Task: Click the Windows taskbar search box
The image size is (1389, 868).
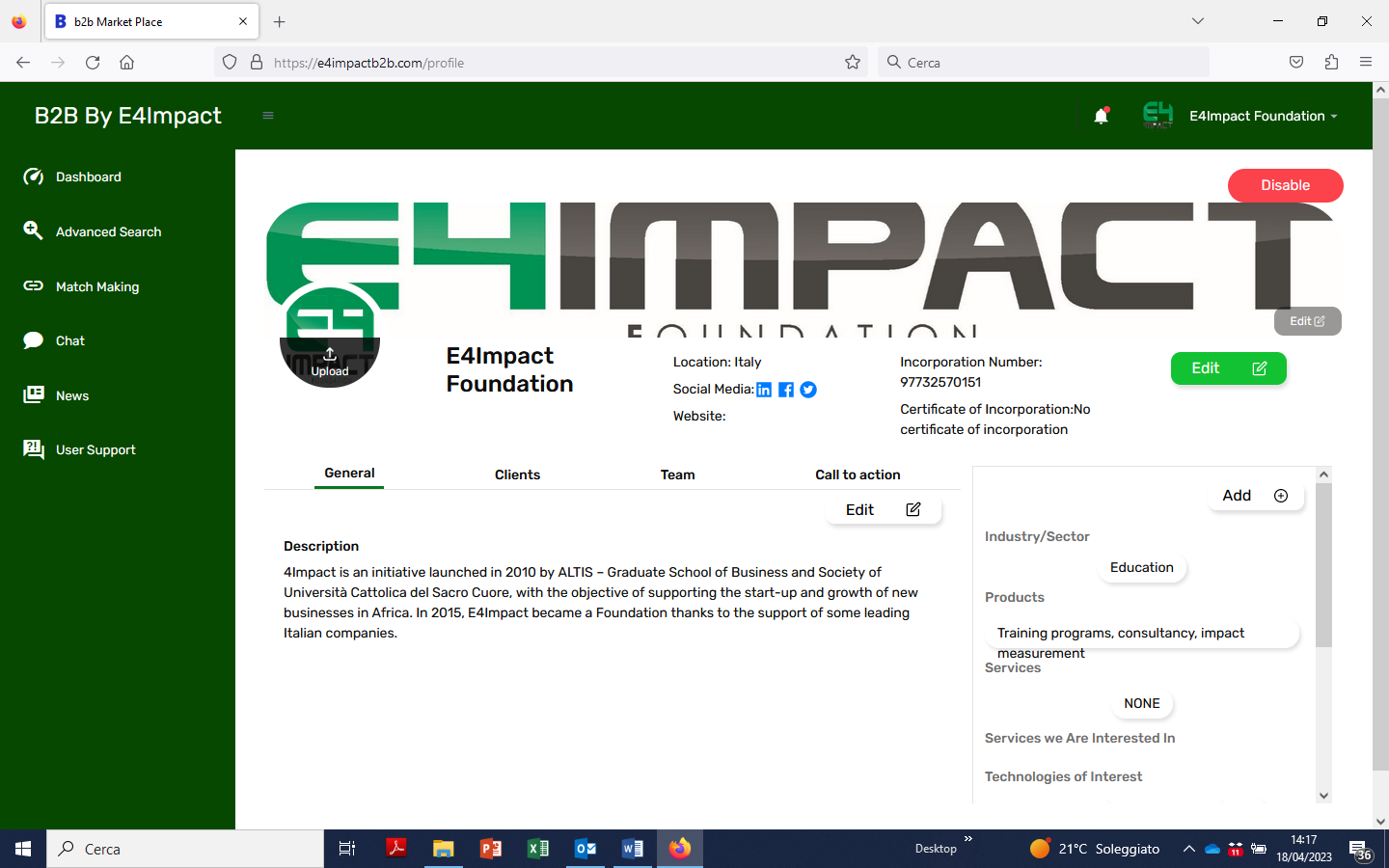Action: (185, 849)
